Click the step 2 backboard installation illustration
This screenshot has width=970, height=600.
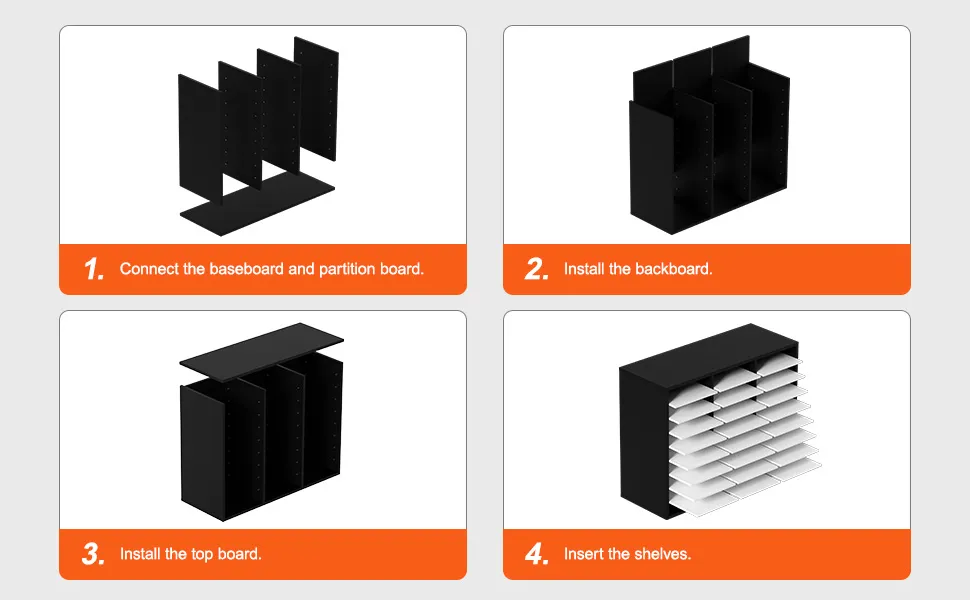pos(710,134)
